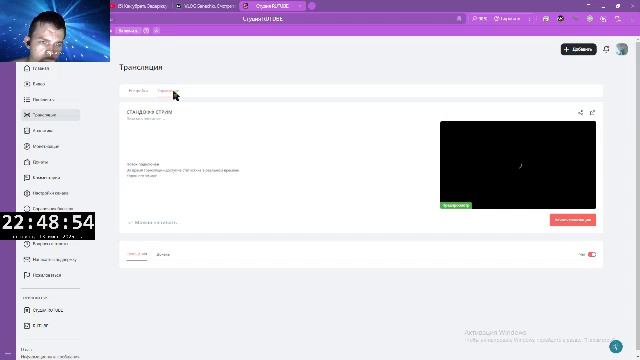Click the bookmark icon in the address bar
Viewport: 640px width, 360px height.
point(459,19)
